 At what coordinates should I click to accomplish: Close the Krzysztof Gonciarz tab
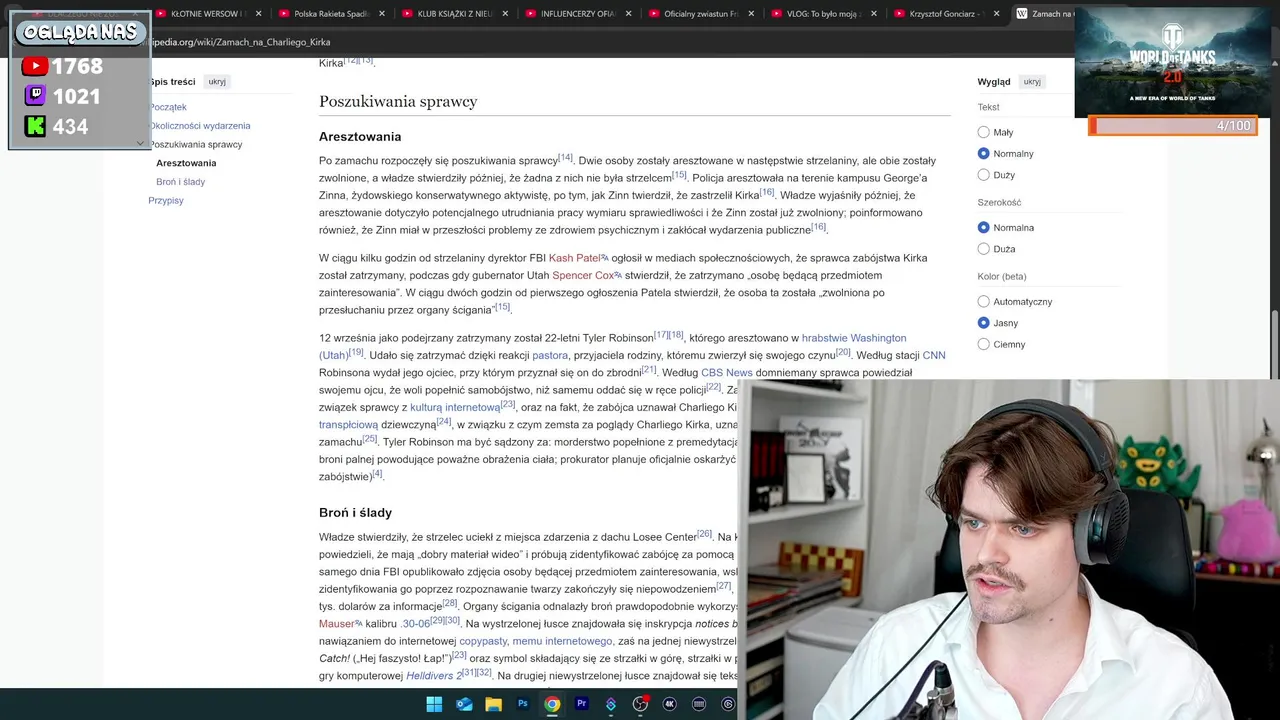click(x=996, y=14)
